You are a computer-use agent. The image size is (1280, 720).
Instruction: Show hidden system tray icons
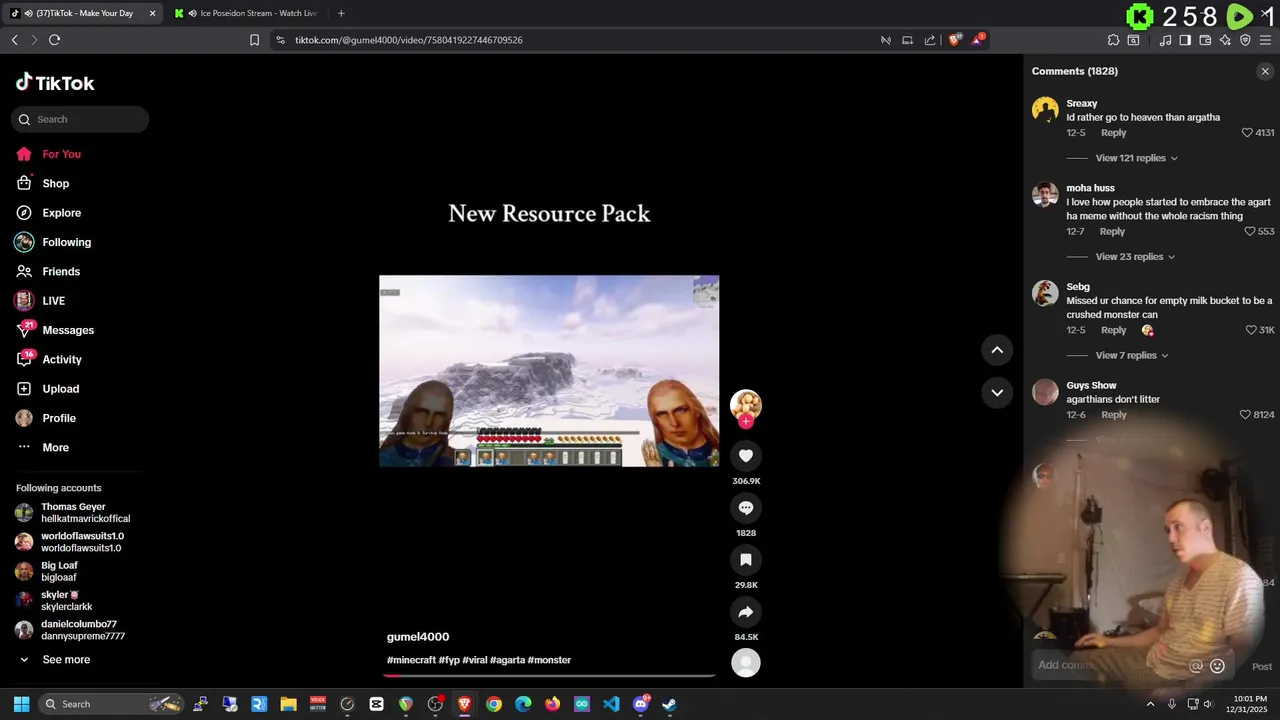tap(1150, 704)
